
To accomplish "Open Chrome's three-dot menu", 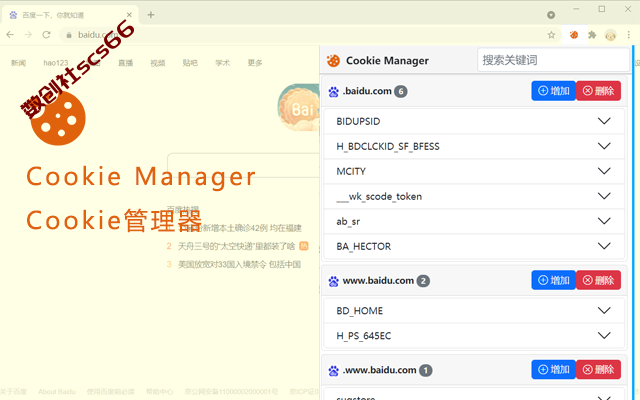I will tap(629, 35).
